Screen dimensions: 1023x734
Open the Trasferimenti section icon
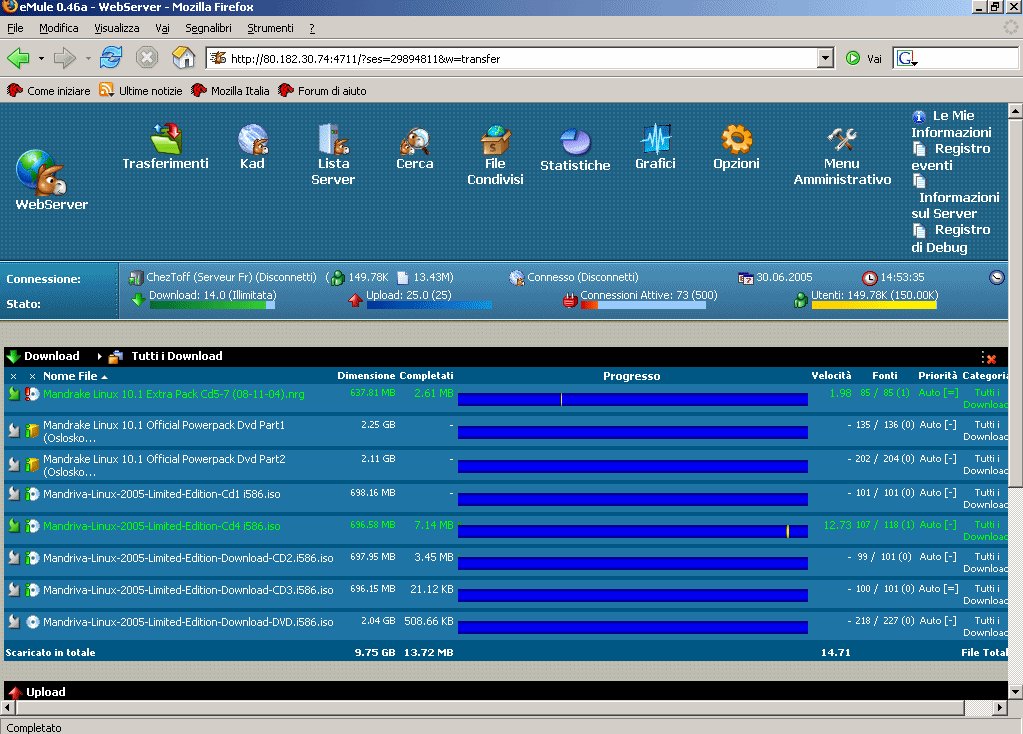[166, 138]
